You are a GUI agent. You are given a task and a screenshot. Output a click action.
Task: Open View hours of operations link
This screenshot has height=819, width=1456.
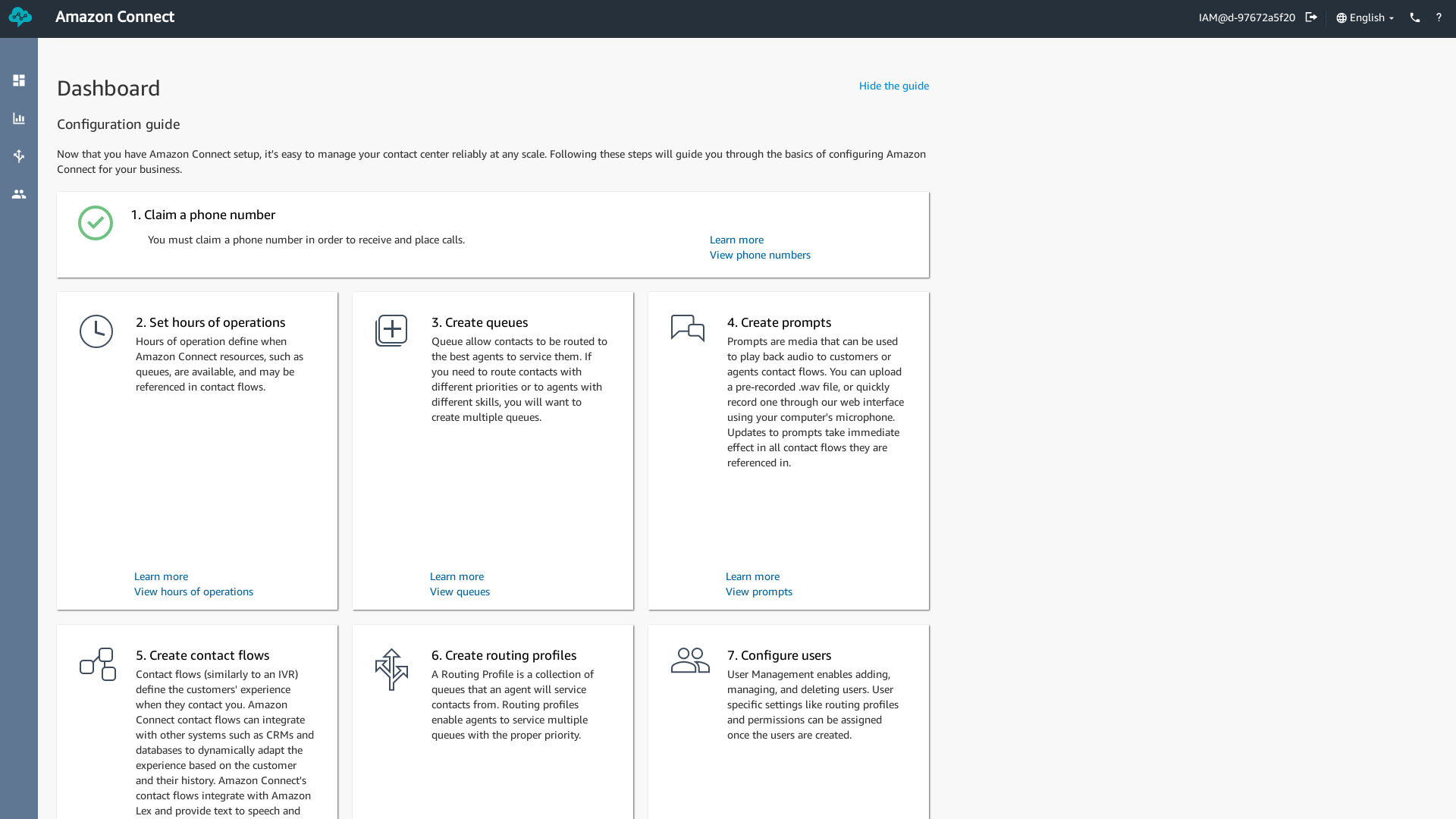pyautogui.click(x=193, y=591)
